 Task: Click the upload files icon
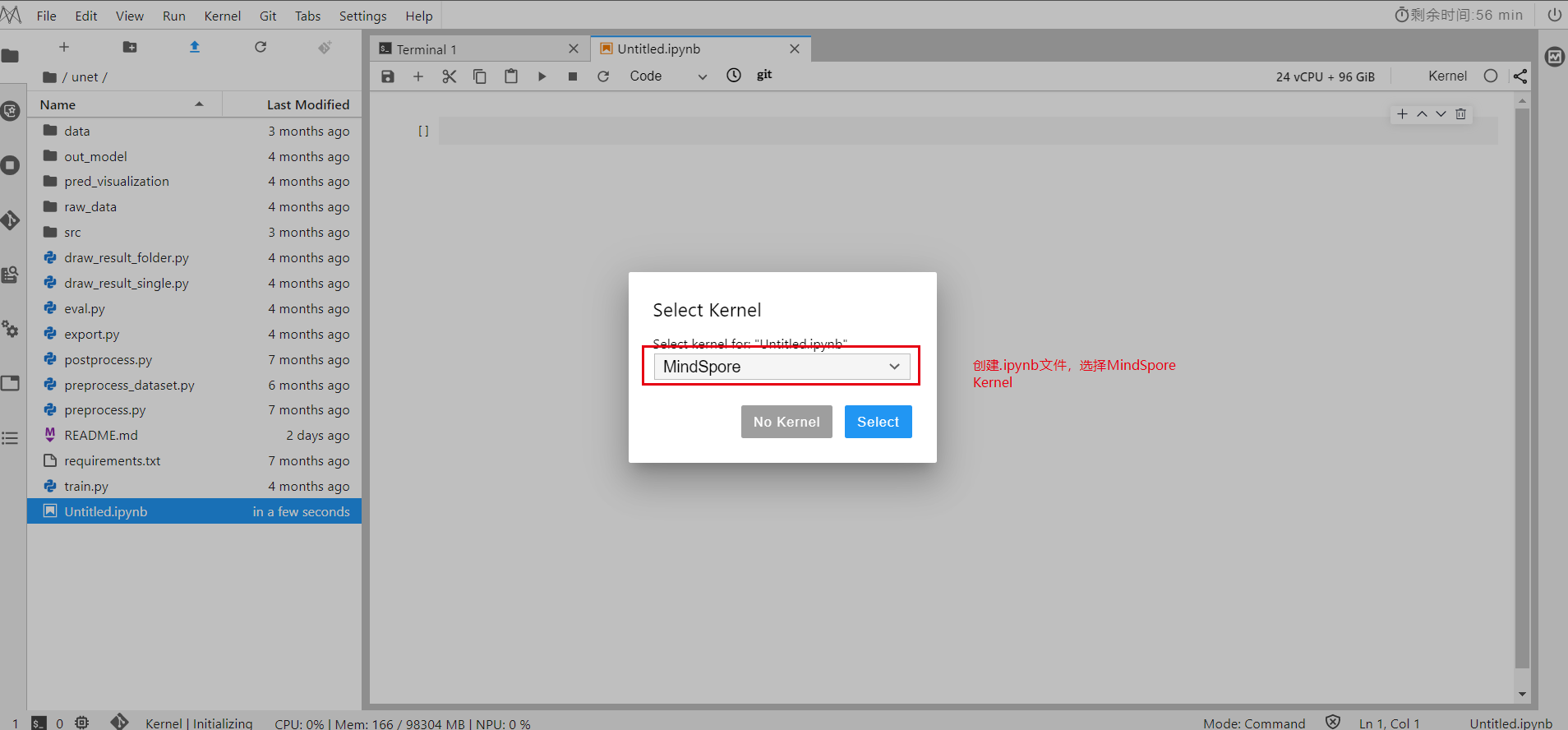[195, 47]
